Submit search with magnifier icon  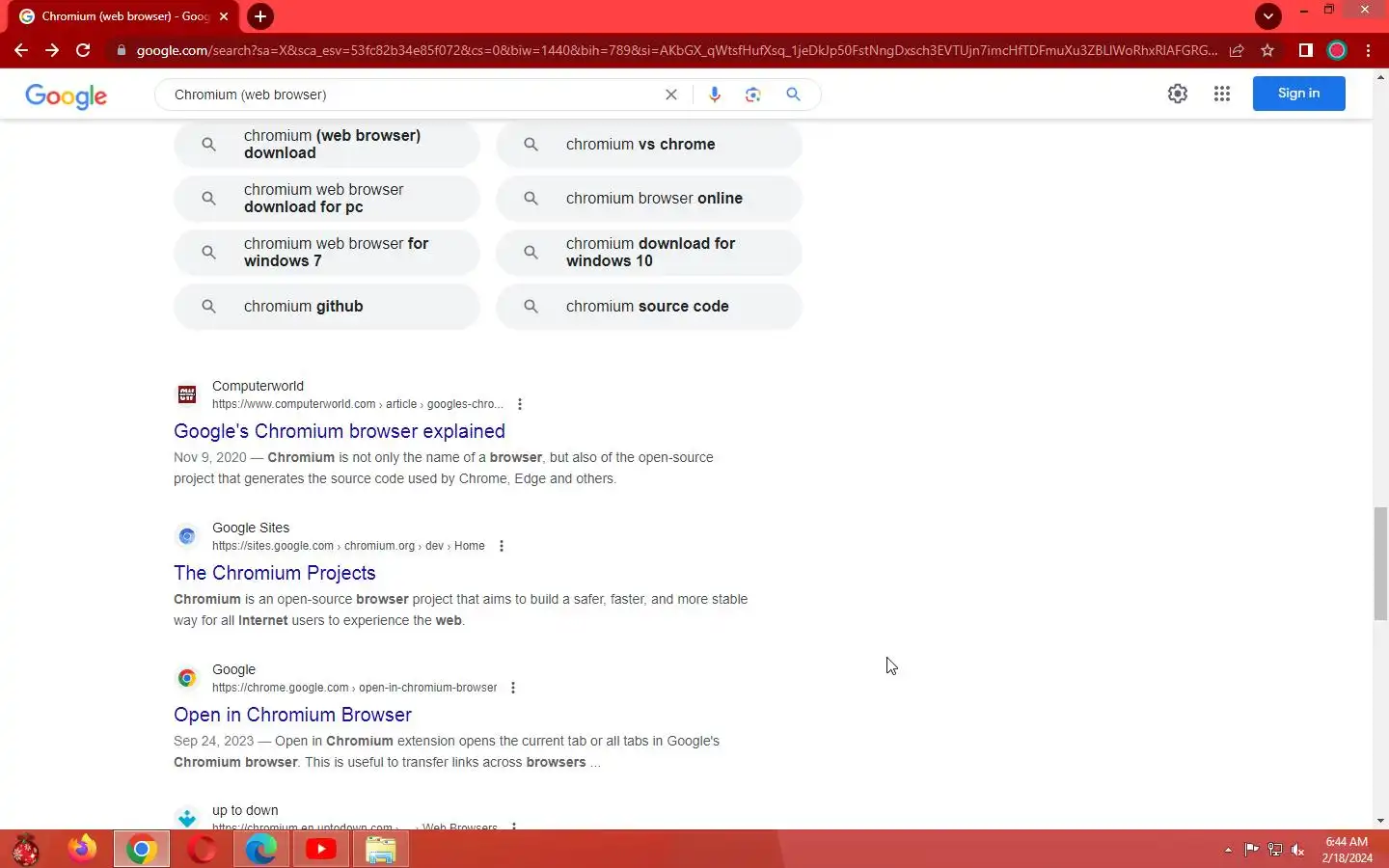793,95
